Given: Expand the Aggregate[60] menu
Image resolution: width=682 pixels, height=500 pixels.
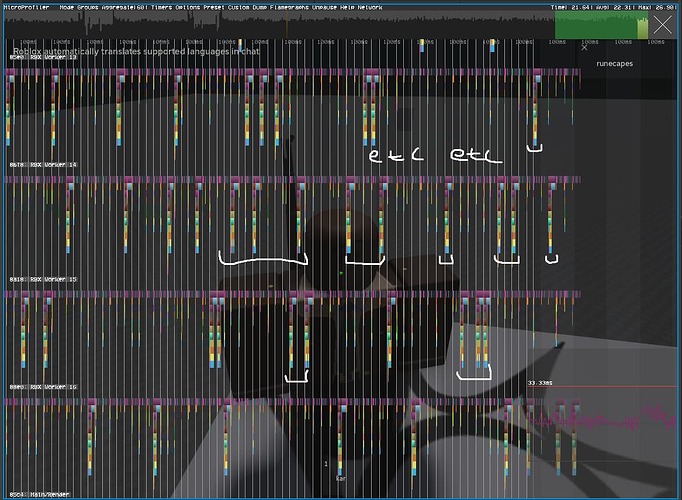Looking at the screenshot, I should click(125, 7).
